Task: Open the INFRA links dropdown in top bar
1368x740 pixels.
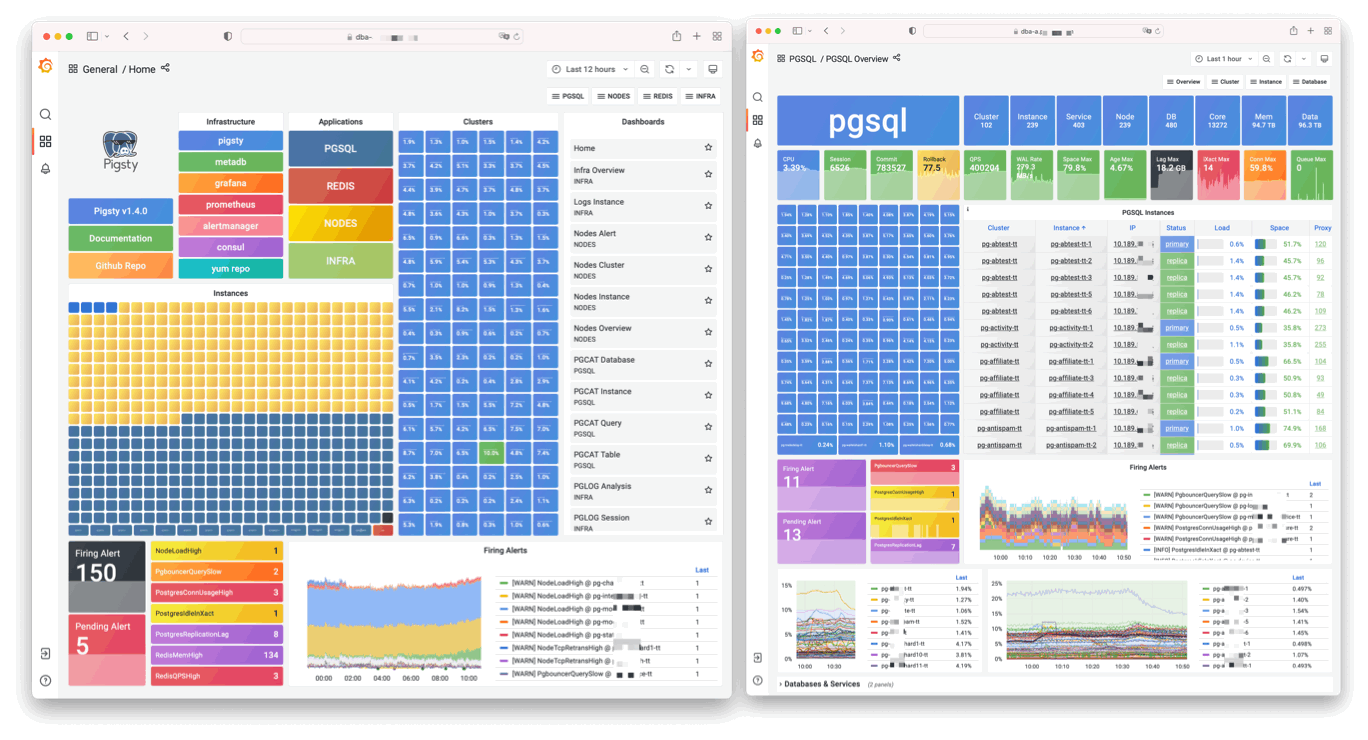Action: (x=701, y=96)
